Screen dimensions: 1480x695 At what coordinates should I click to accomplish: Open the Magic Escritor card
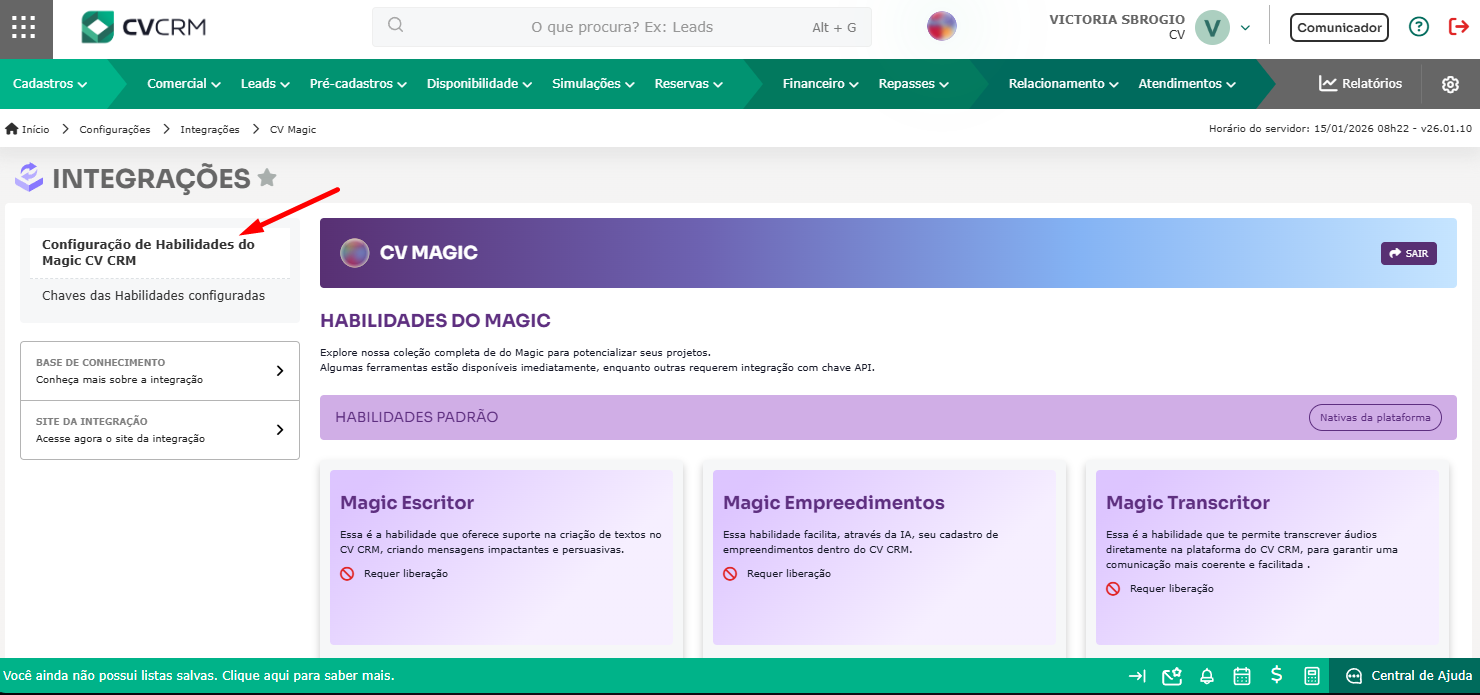tap(502, 557)
